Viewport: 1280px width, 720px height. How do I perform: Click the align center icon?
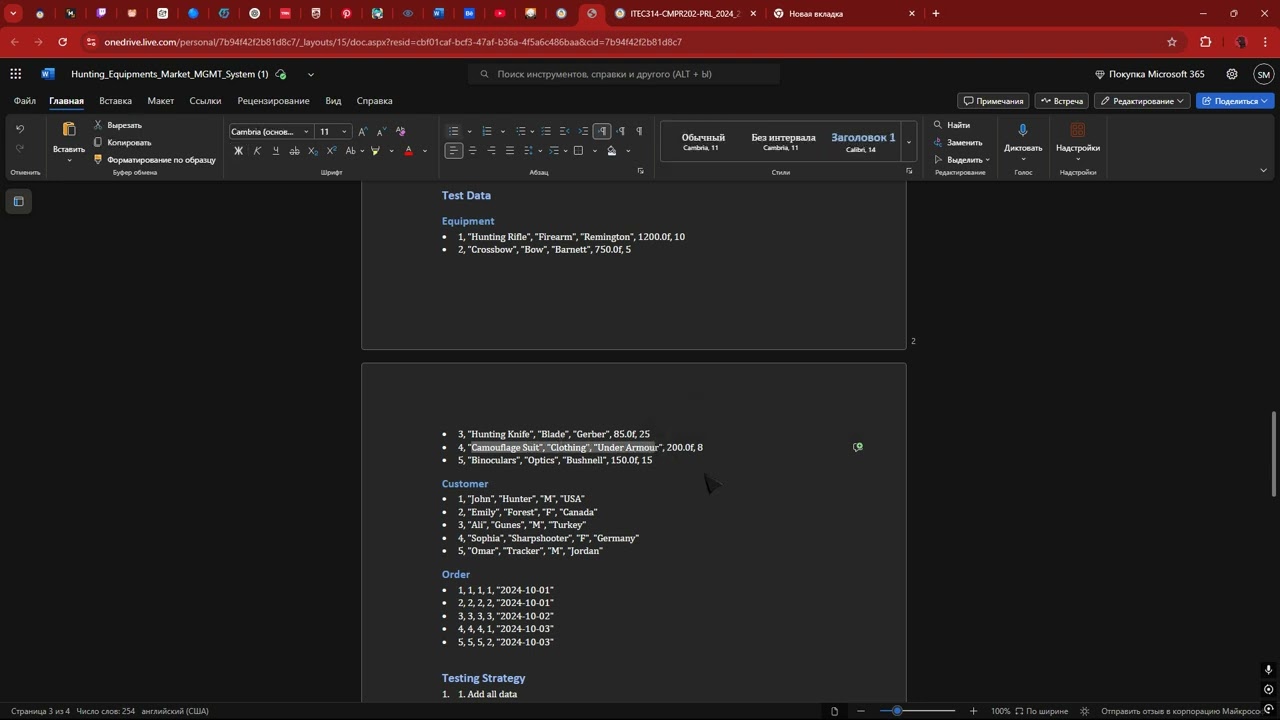tap(472, 151)
